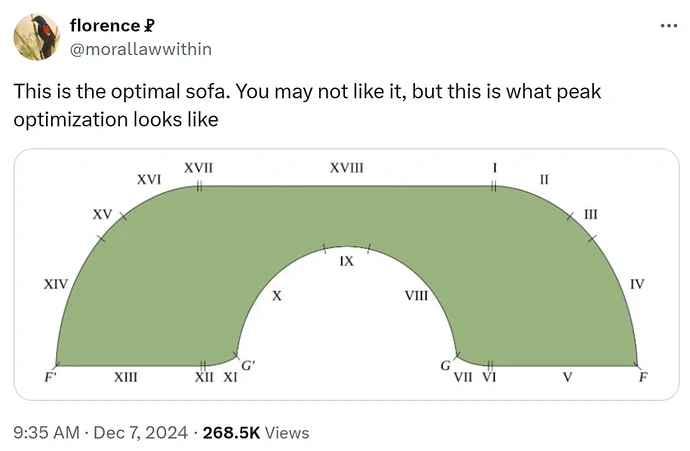
Task: Click the symbol badge after florence's name
Action: 149,26
